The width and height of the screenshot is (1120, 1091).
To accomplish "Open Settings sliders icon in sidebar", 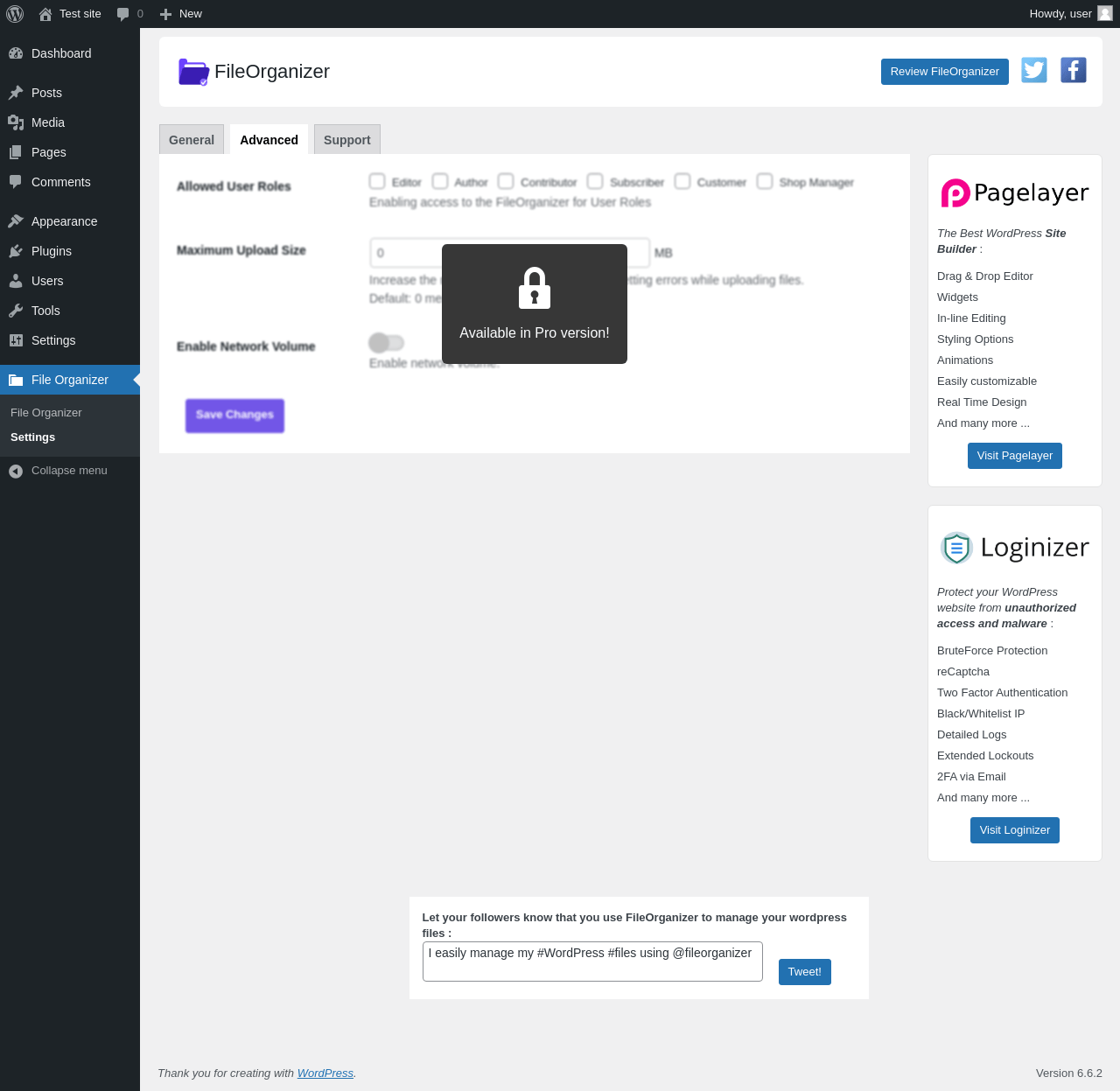I will 16,340.
